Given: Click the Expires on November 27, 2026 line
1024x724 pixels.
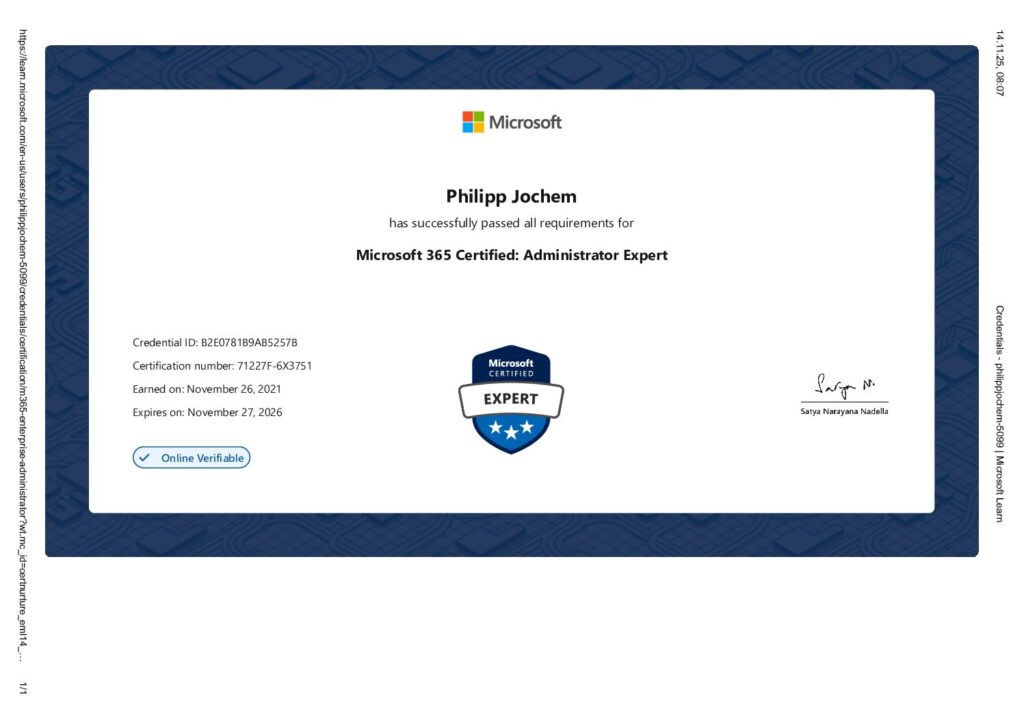Looking at the screenshot, I should (x=207, y=412).
